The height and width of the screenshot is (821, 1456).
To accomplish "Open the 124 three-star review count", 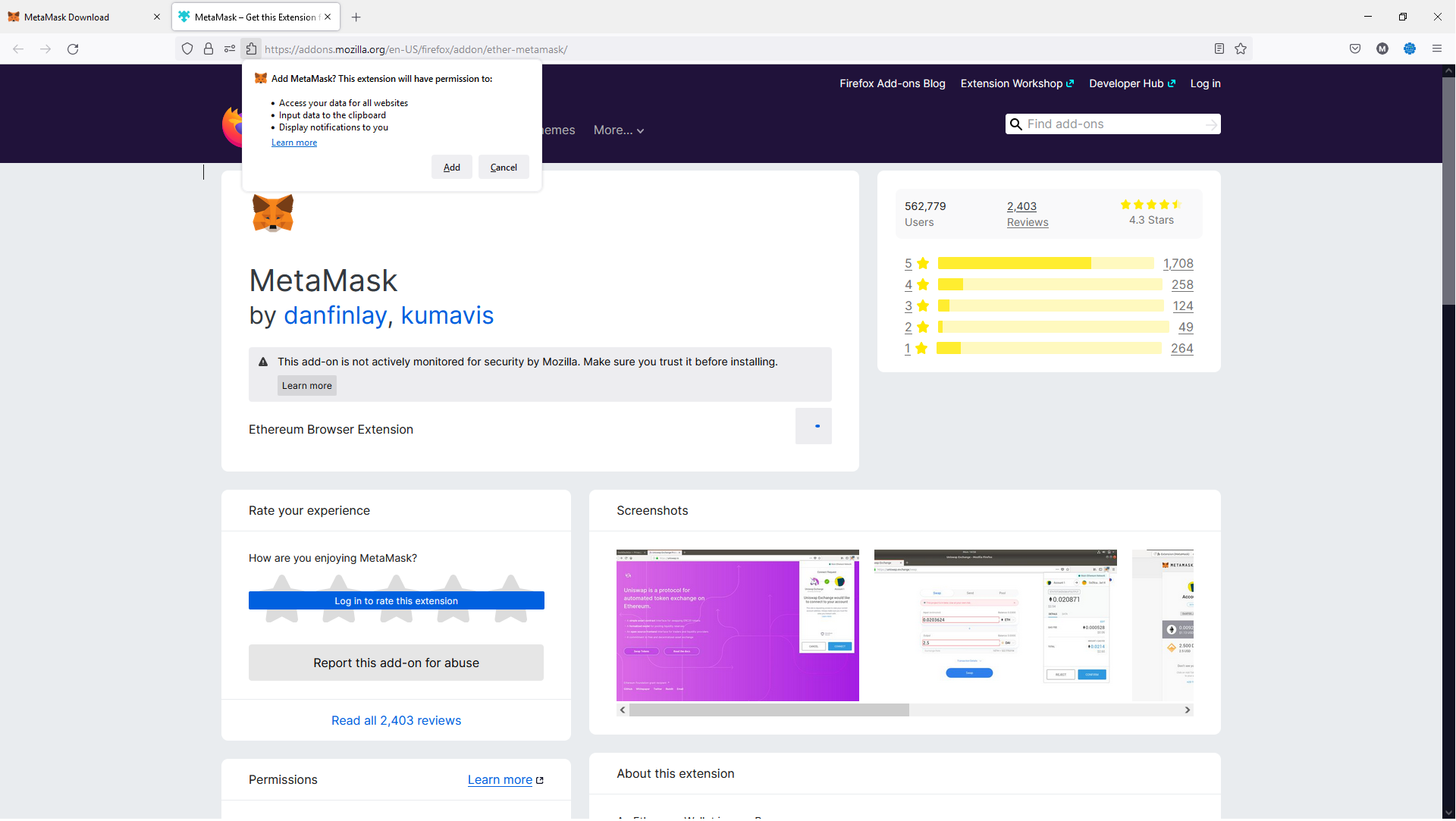I will tap(1183, 306).
